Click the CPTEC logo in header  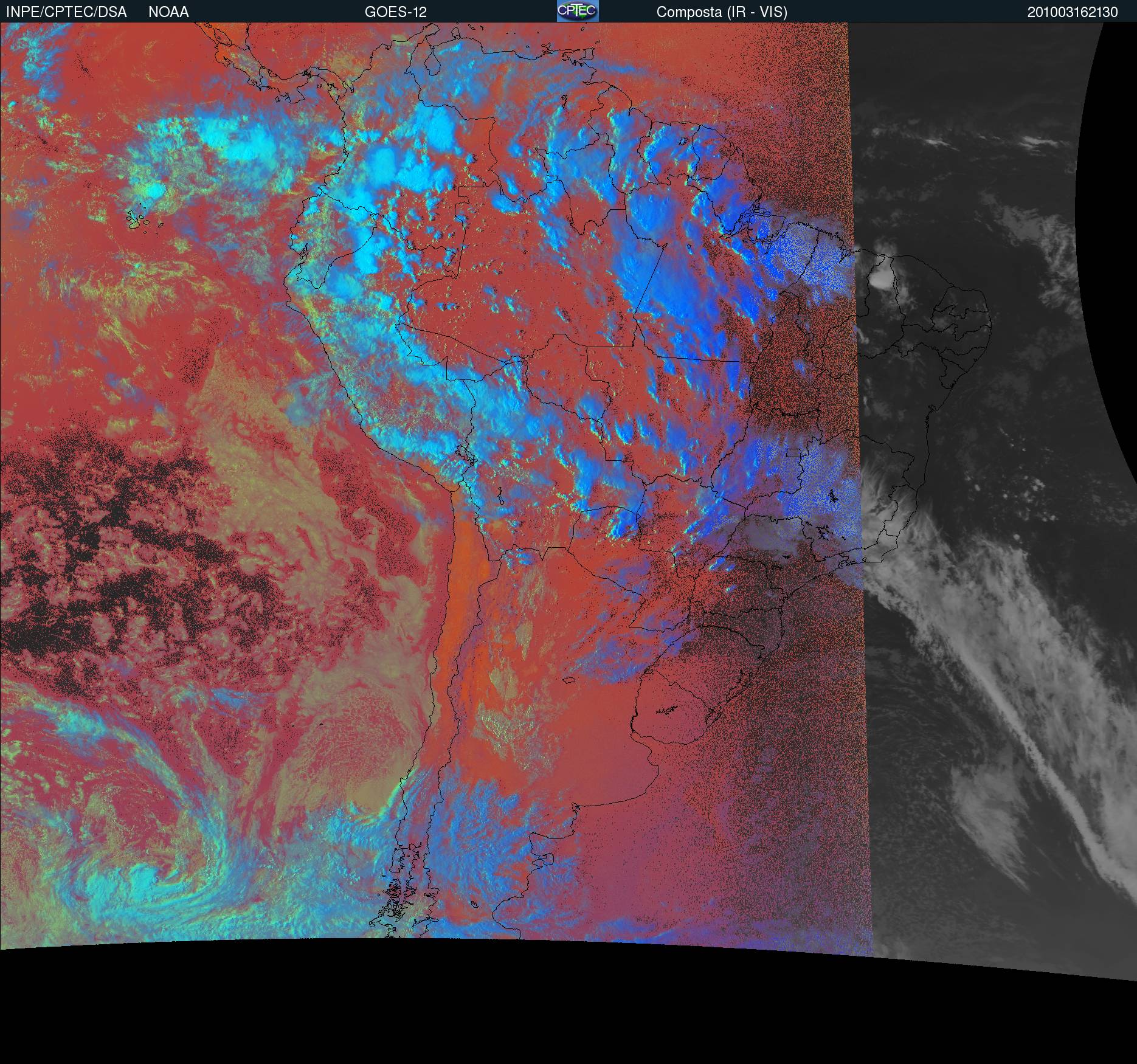(578, 11)
